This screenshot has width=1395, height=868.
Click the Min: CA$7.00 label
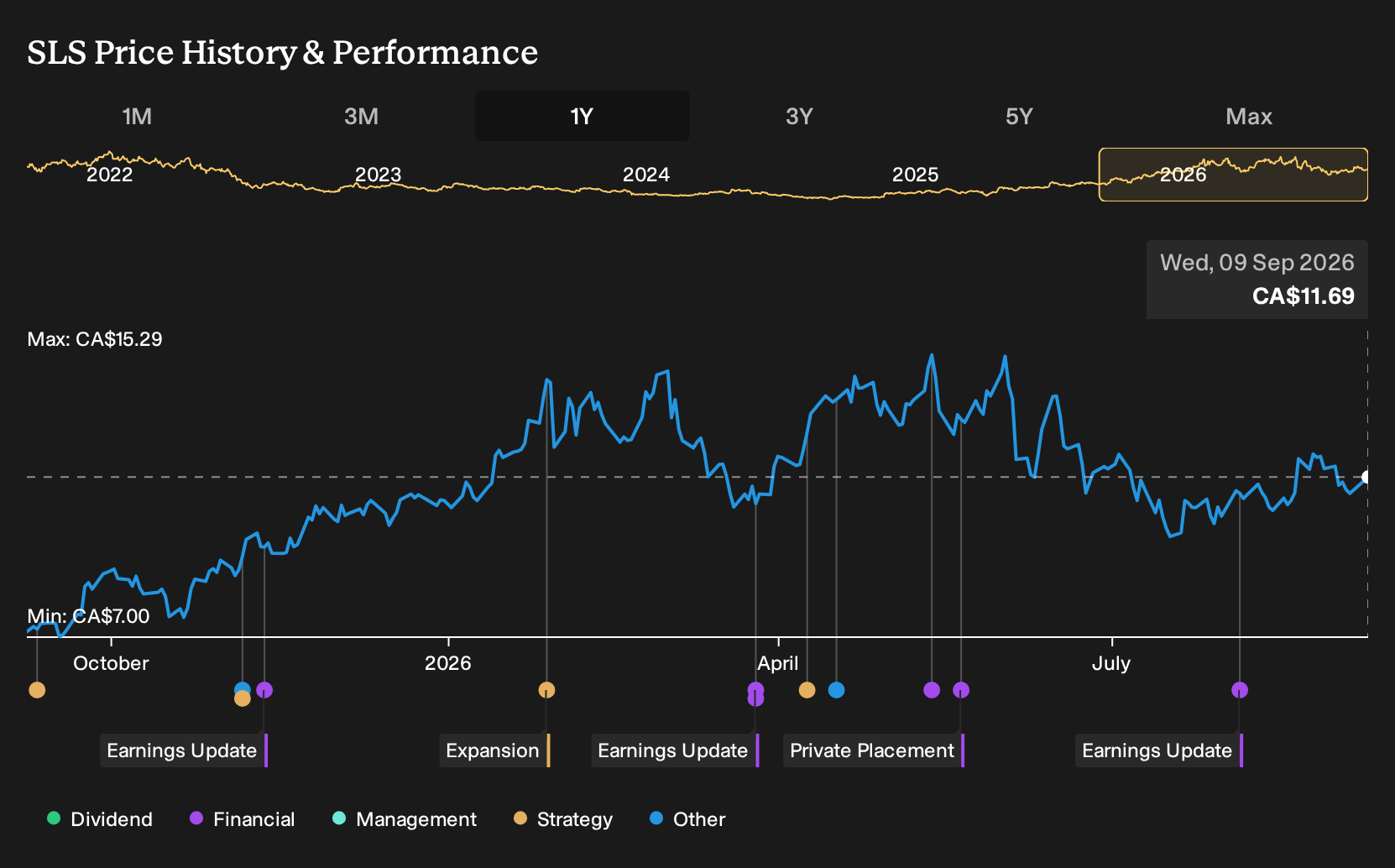(x=88, y=616)
